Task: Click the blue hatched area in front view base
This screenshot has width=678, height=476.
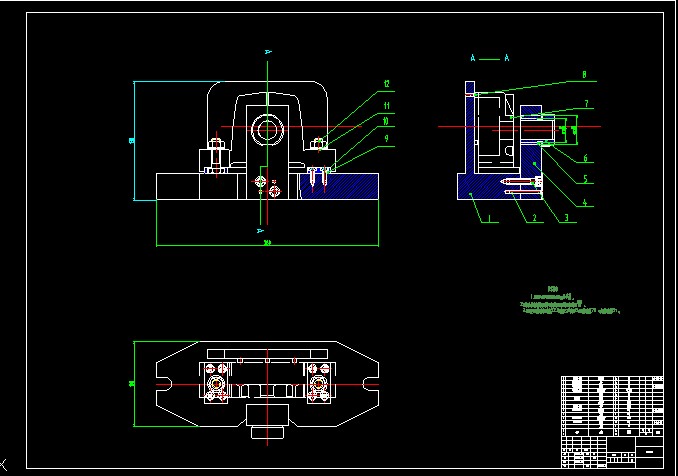Action: coord(345,187)
